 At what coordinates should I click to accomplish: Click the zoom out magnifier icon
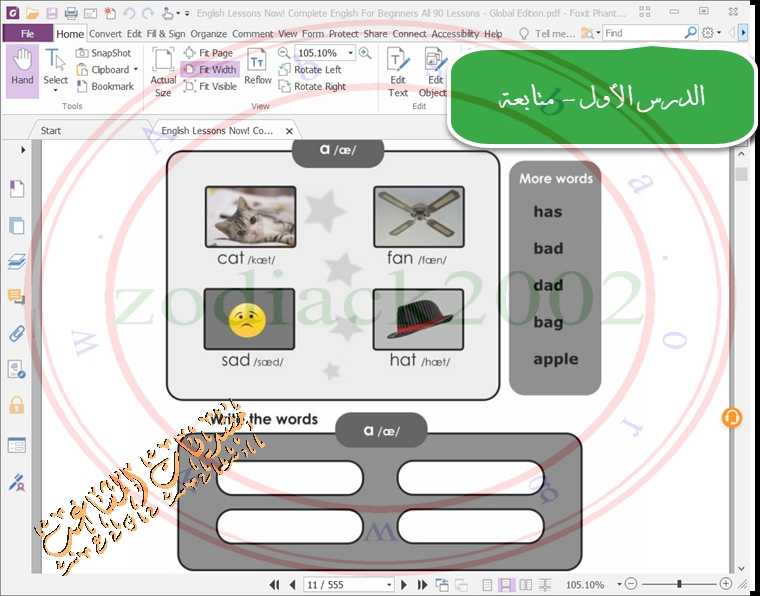[x=284, y=52]
